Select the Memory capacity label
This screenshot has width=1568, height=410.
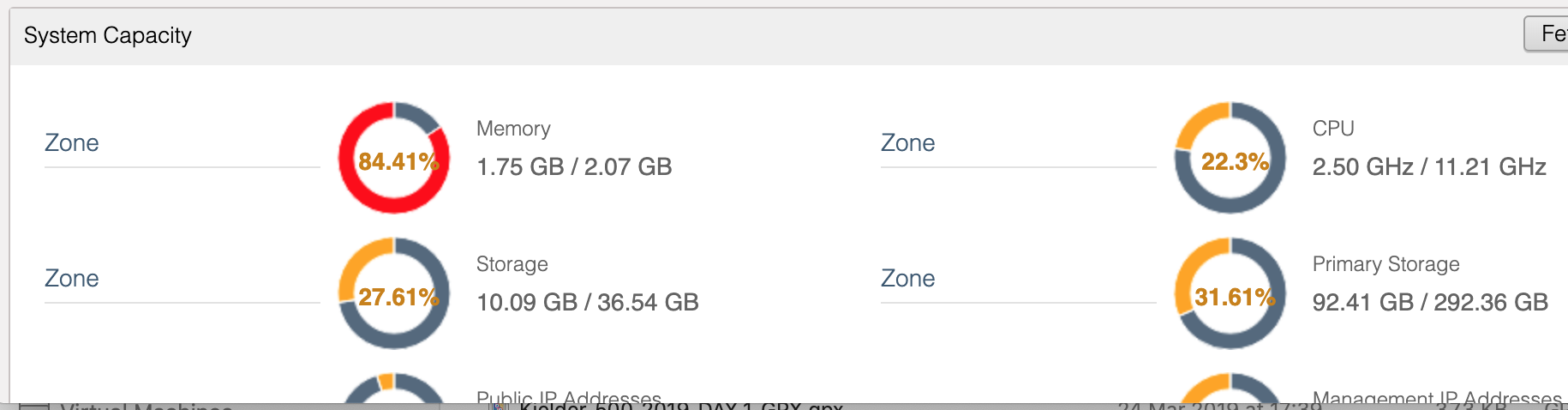point(513,129)
